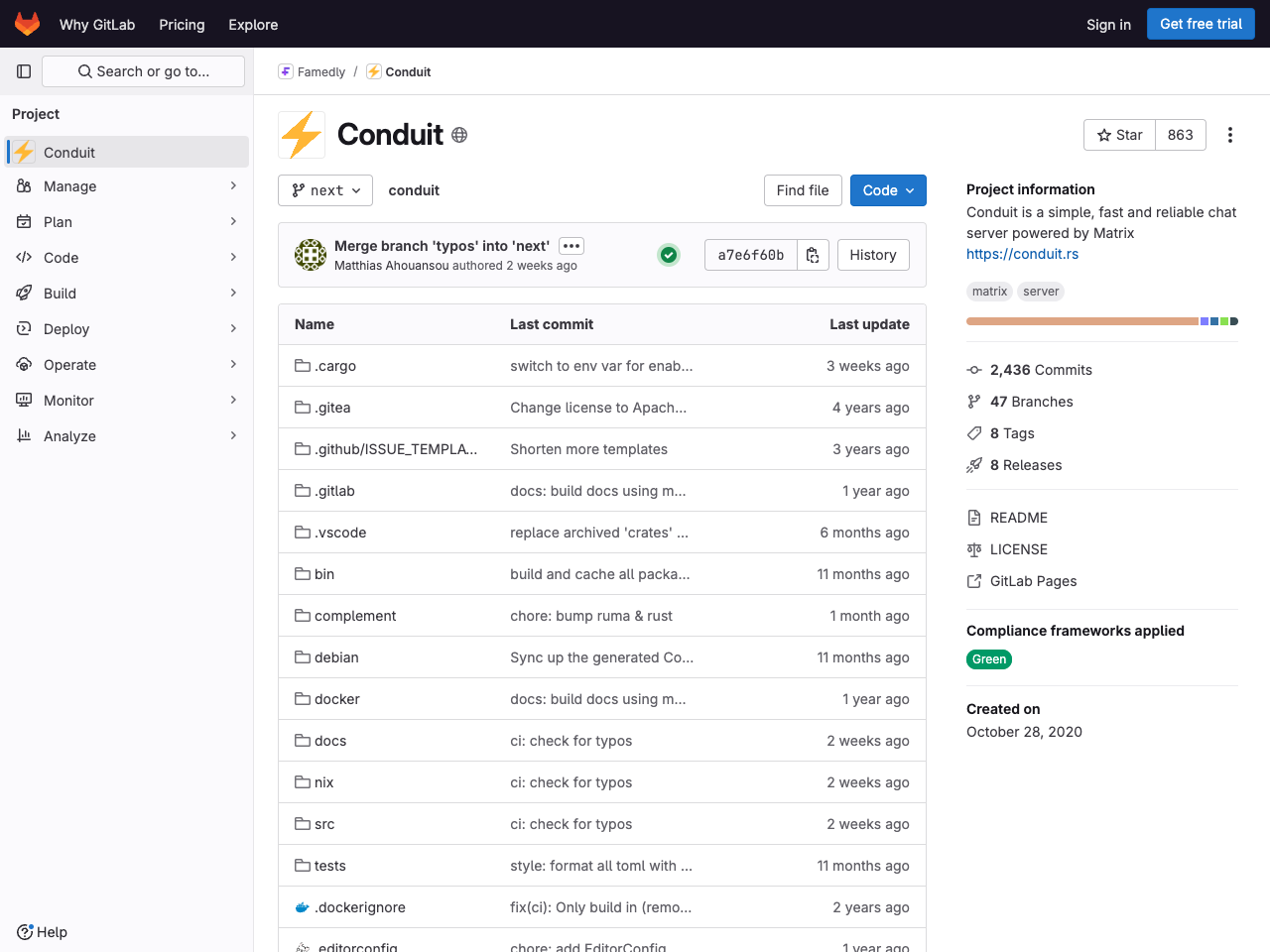The image size is (1270, 952).
Task: Click the 863 star count
Action: [x=1181, y=135]
